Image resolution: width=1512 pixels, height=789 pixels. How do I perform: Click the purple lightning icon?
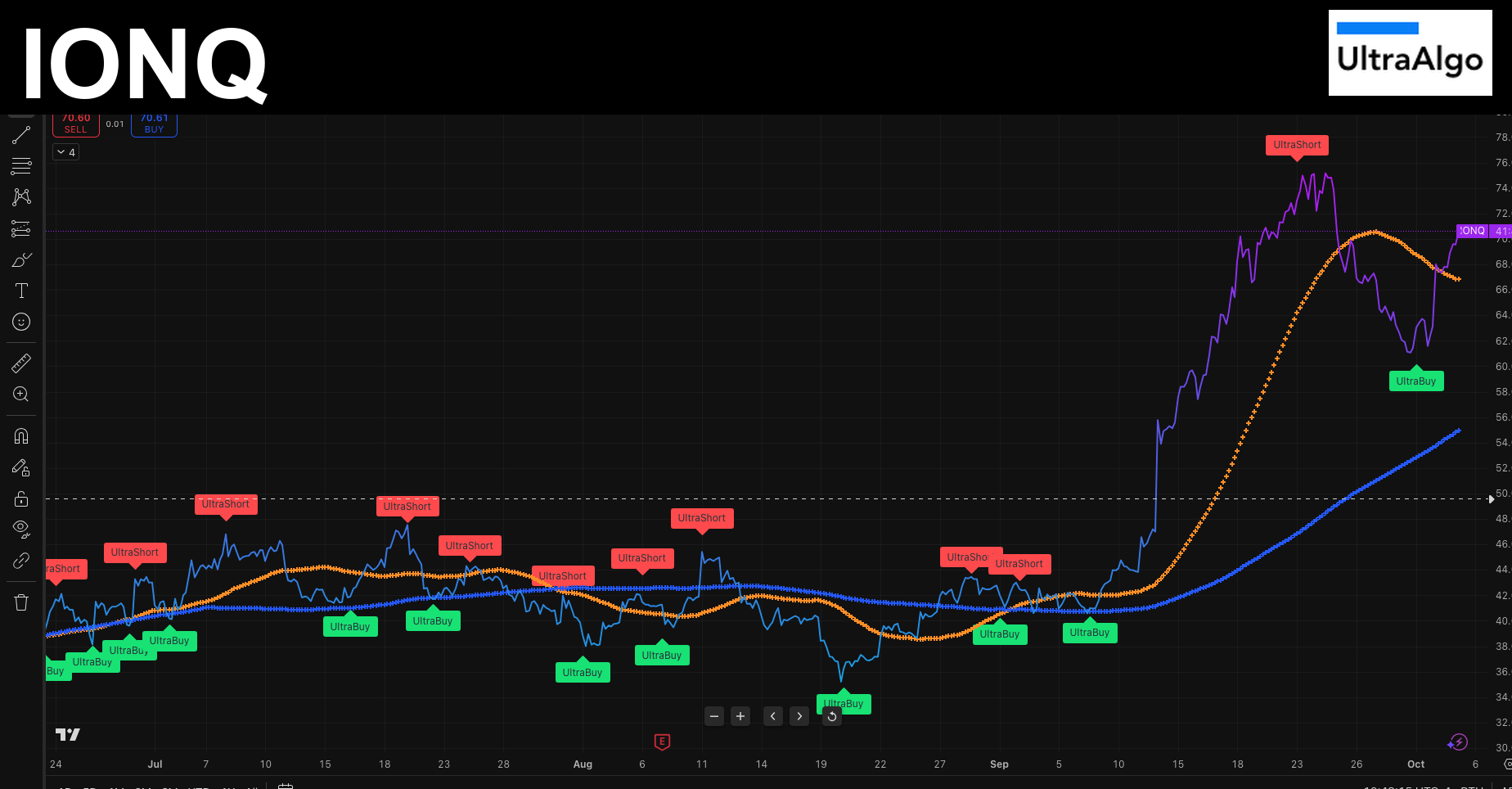coord(1457,742)
